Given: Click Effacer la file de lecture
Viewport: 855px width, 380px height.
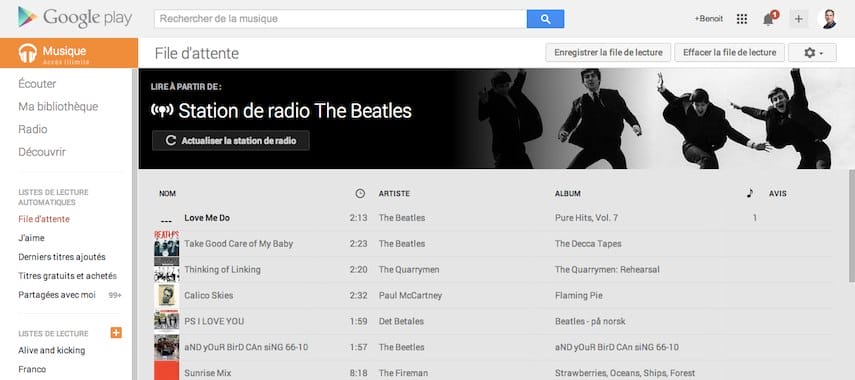Looking at the screenshot, I should pyautogui.click(x=730, y=52).
